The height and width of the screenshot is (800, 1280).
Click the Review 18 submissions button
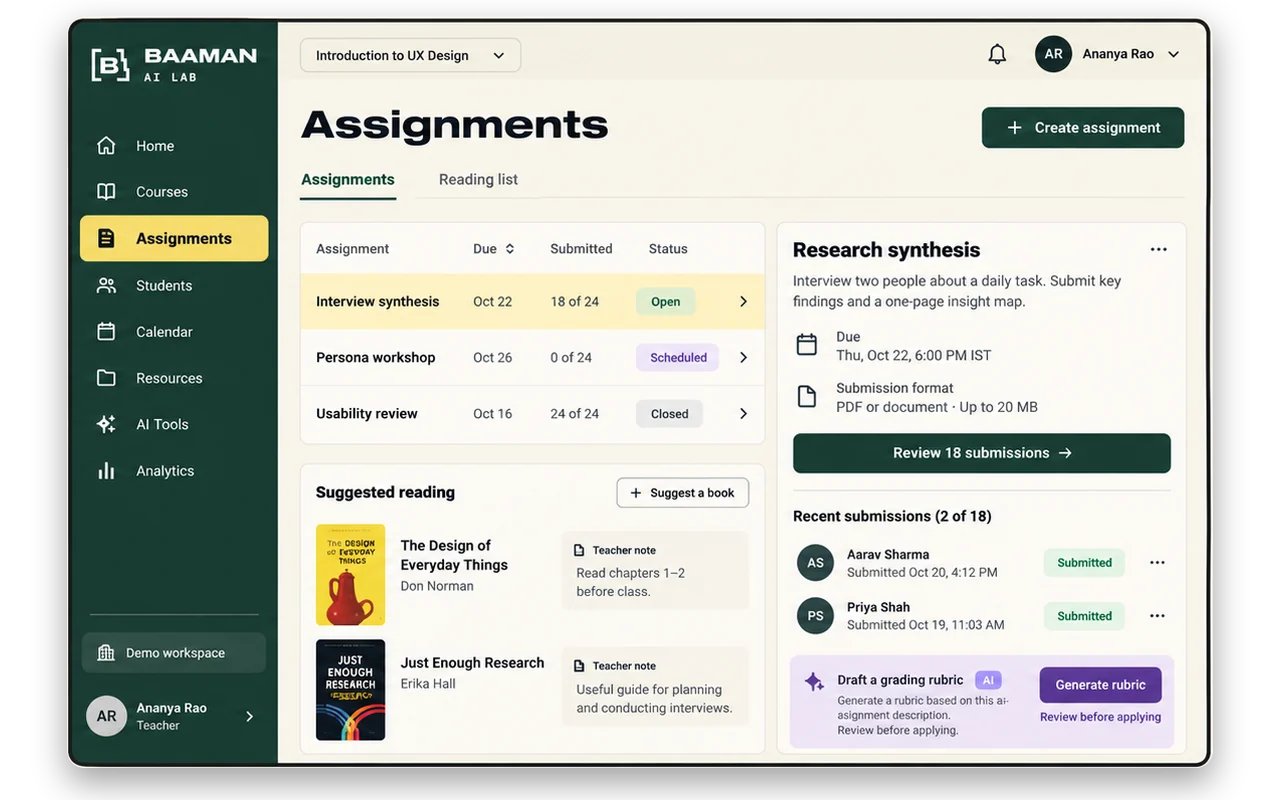point(982,453)
